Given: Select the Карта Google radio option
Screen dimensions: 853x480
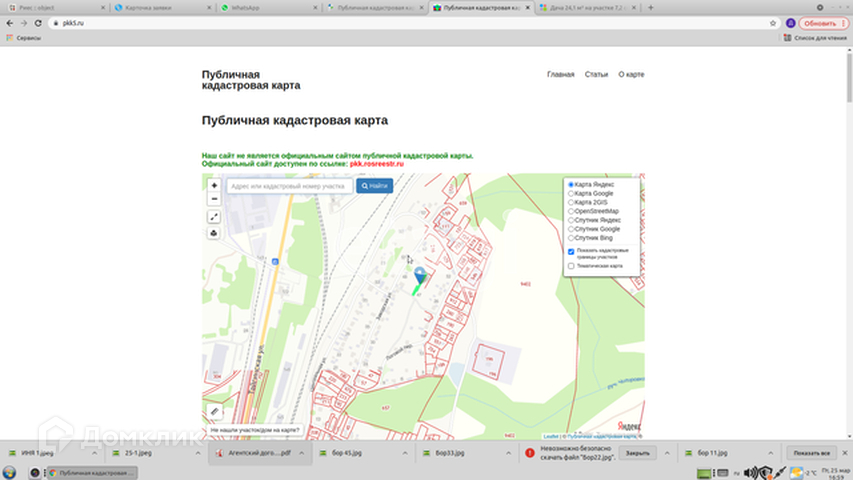Looking at the screenshot, I should click(x=571, y=194).
